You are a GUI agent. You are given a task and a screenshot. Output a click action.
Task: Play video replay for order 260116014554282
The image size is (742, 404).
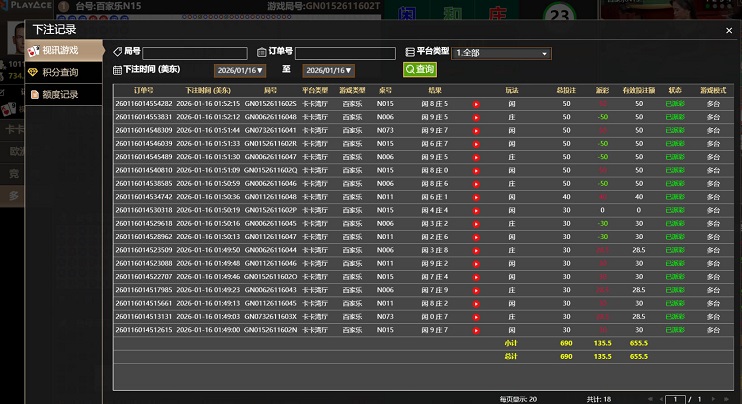pos(476,103)
